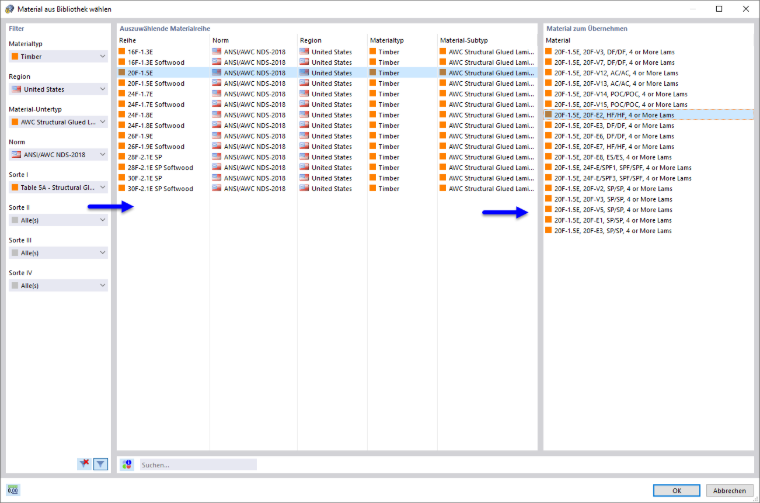Click into the Suchen search field
Image resolution: width=760 pixels, height=503 pixels.
click(198, 465)
